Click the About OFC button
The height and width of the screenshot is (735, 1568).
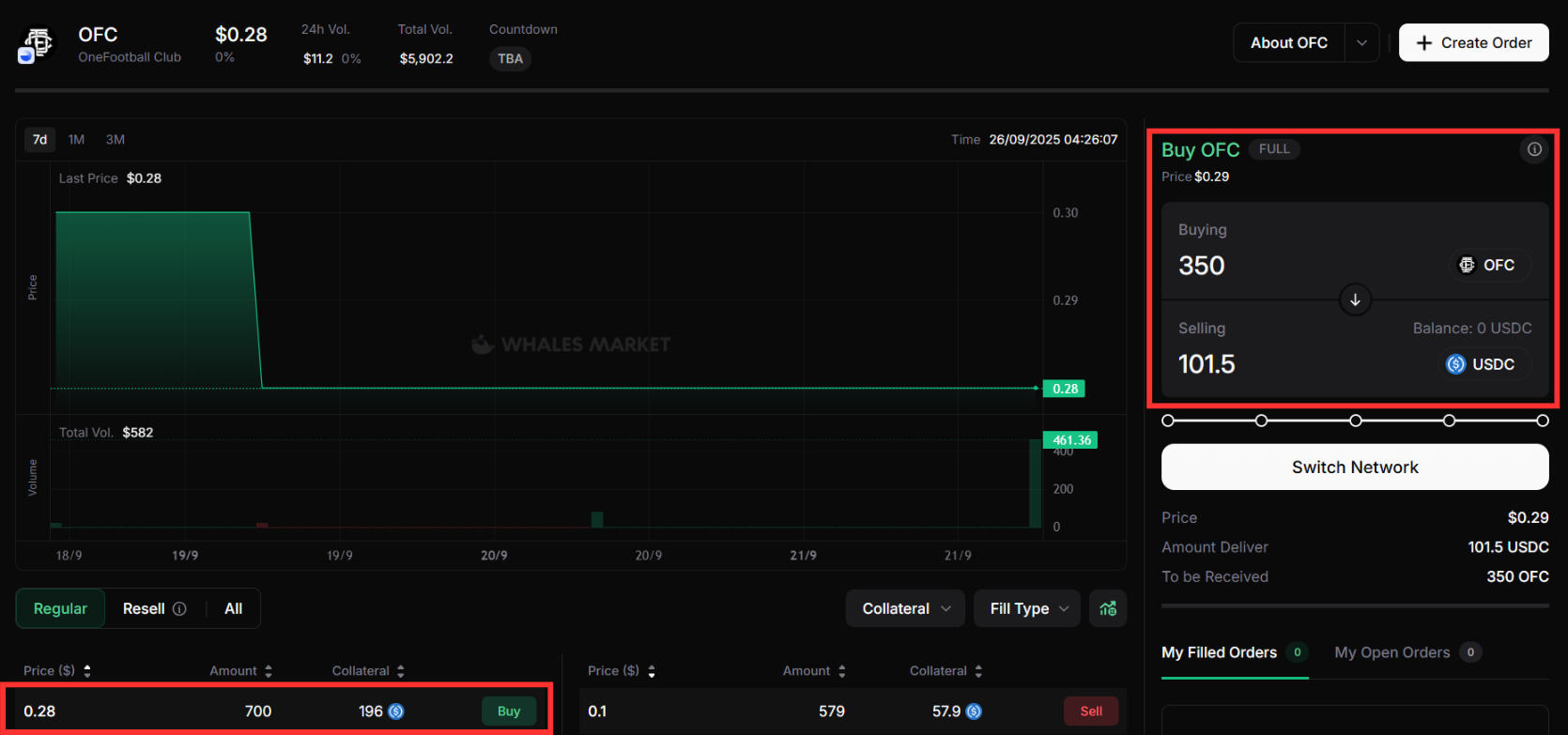click(x=1289, y=43)
